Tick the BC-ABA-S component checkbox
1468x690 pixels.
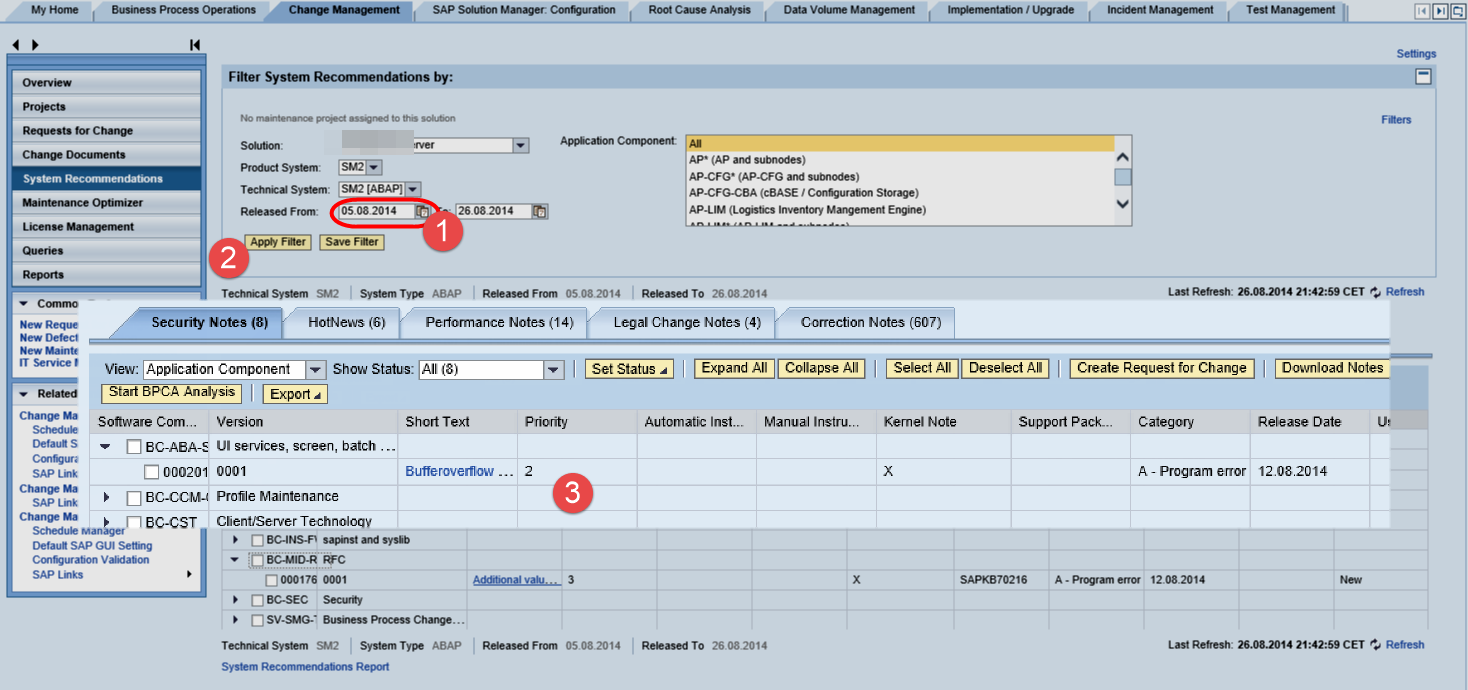coord(134,447)
